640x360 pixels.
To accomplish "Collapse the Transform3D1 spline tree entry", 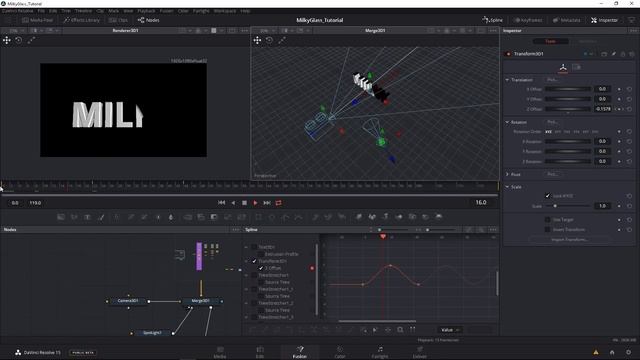I will tap(246, 261).
